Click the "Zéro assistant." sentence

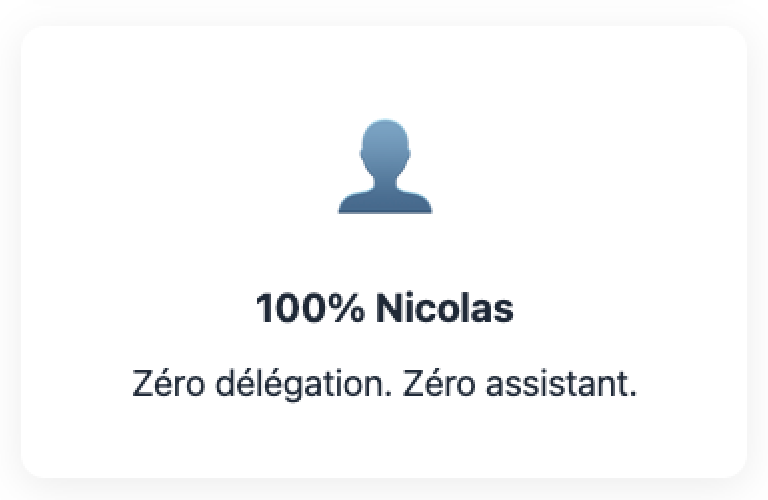click(520, 385)
